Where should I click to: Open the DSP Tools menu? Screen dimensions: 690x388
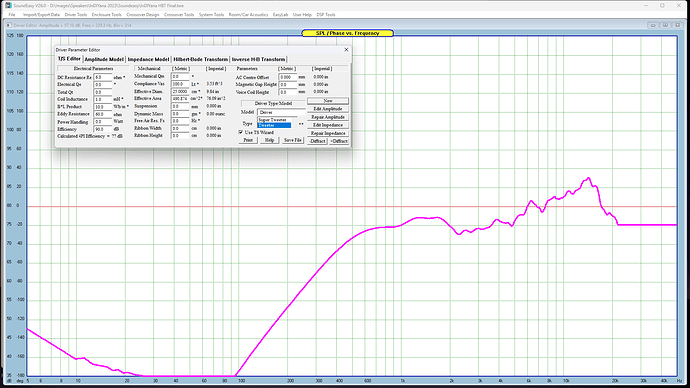(326, 15)
